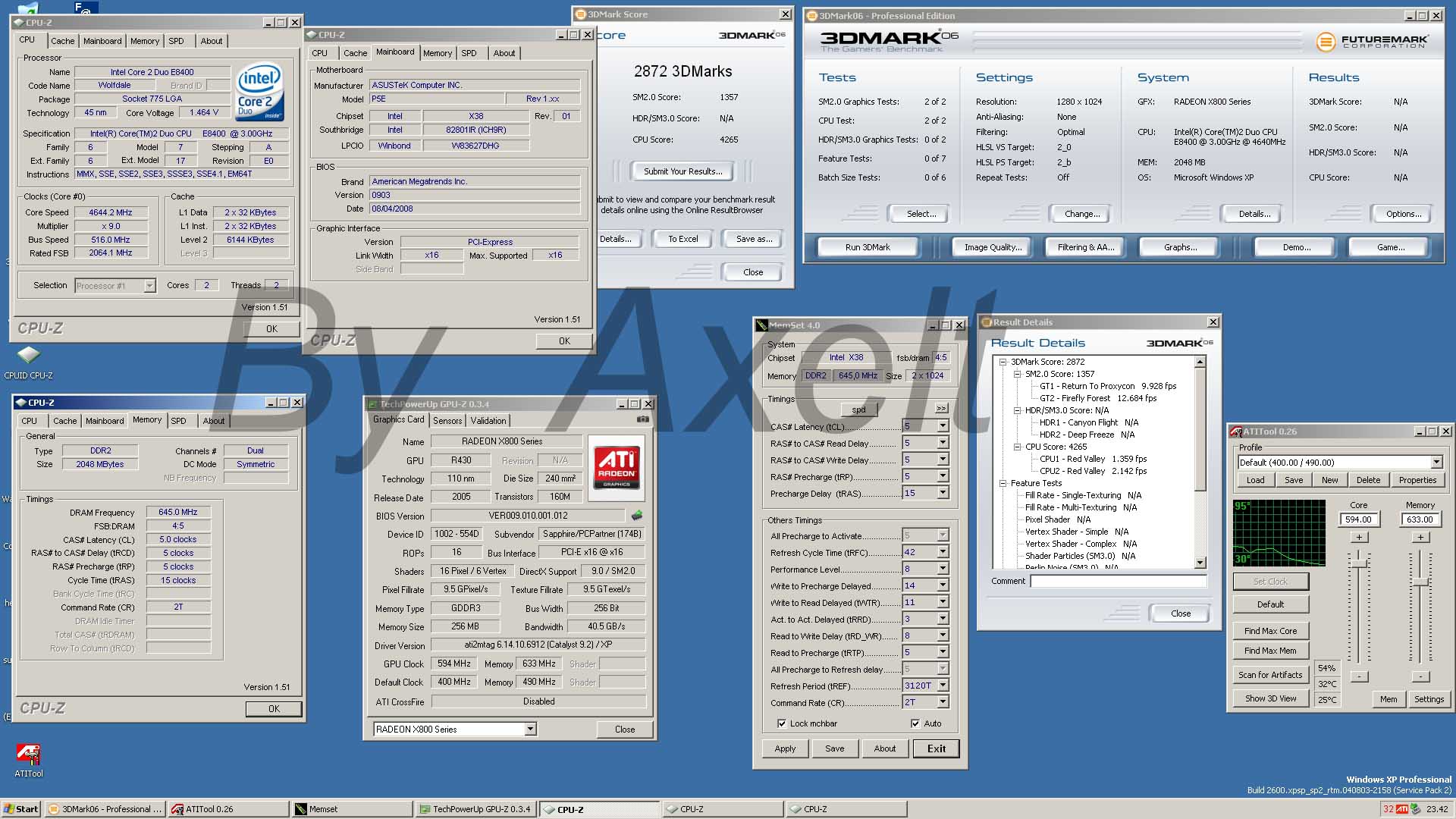Toggle the Lock mchbar checkbox in MemSet
This screenshot has height=819, width=1456.
pos(781,723)
